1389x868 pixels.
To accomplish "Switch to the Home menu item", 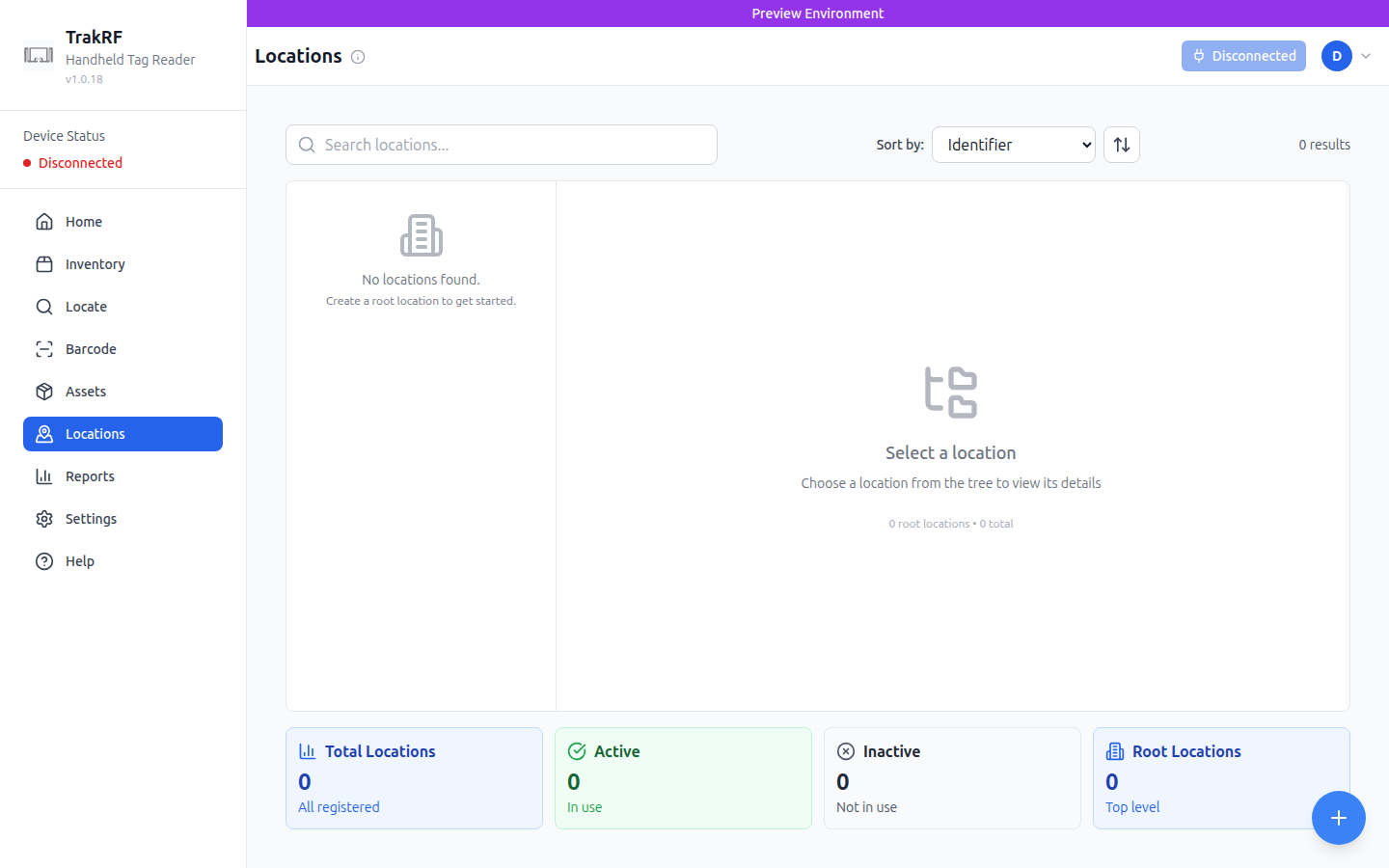I will [84, 221].
